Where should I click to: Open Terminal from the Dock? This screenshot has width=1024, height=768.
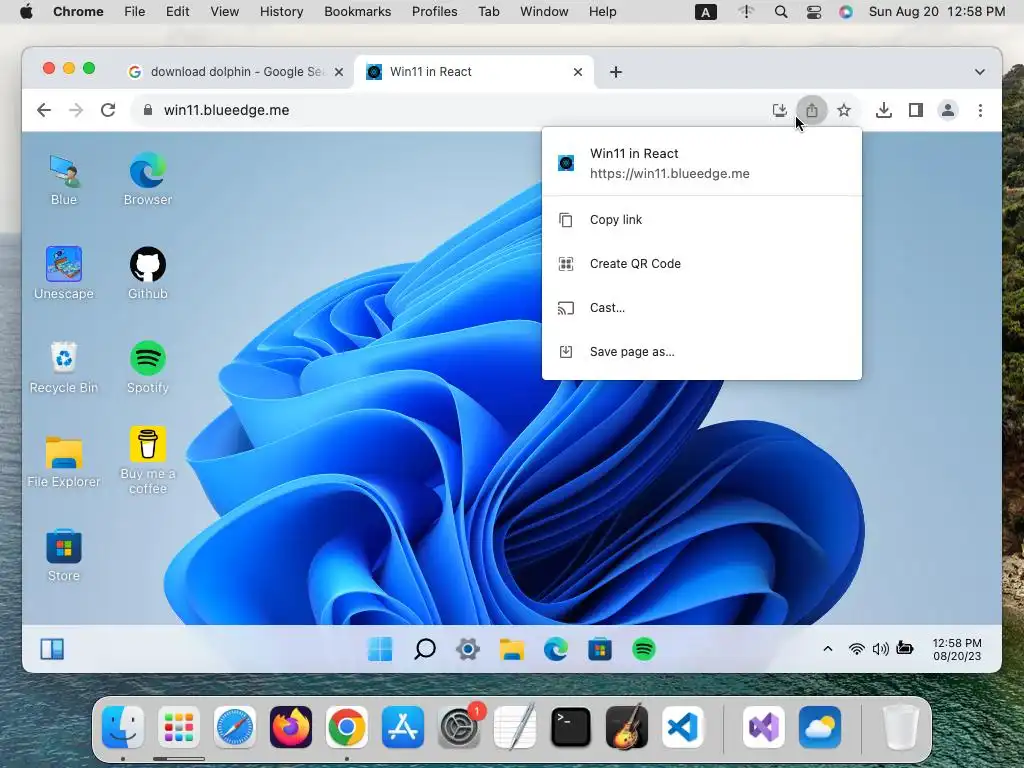[x=571, y=727]
